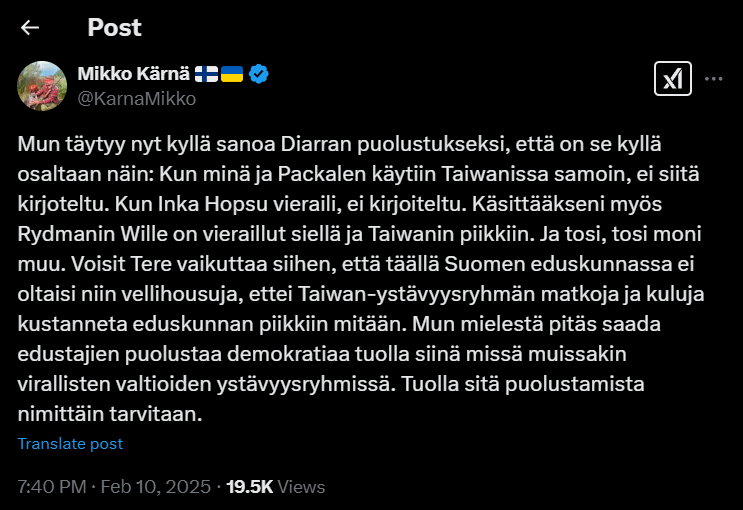Image resolution: width=743 pixels, height=510 pixels.
Task: Open the three-dot More options menu
Action: [713, 78]
